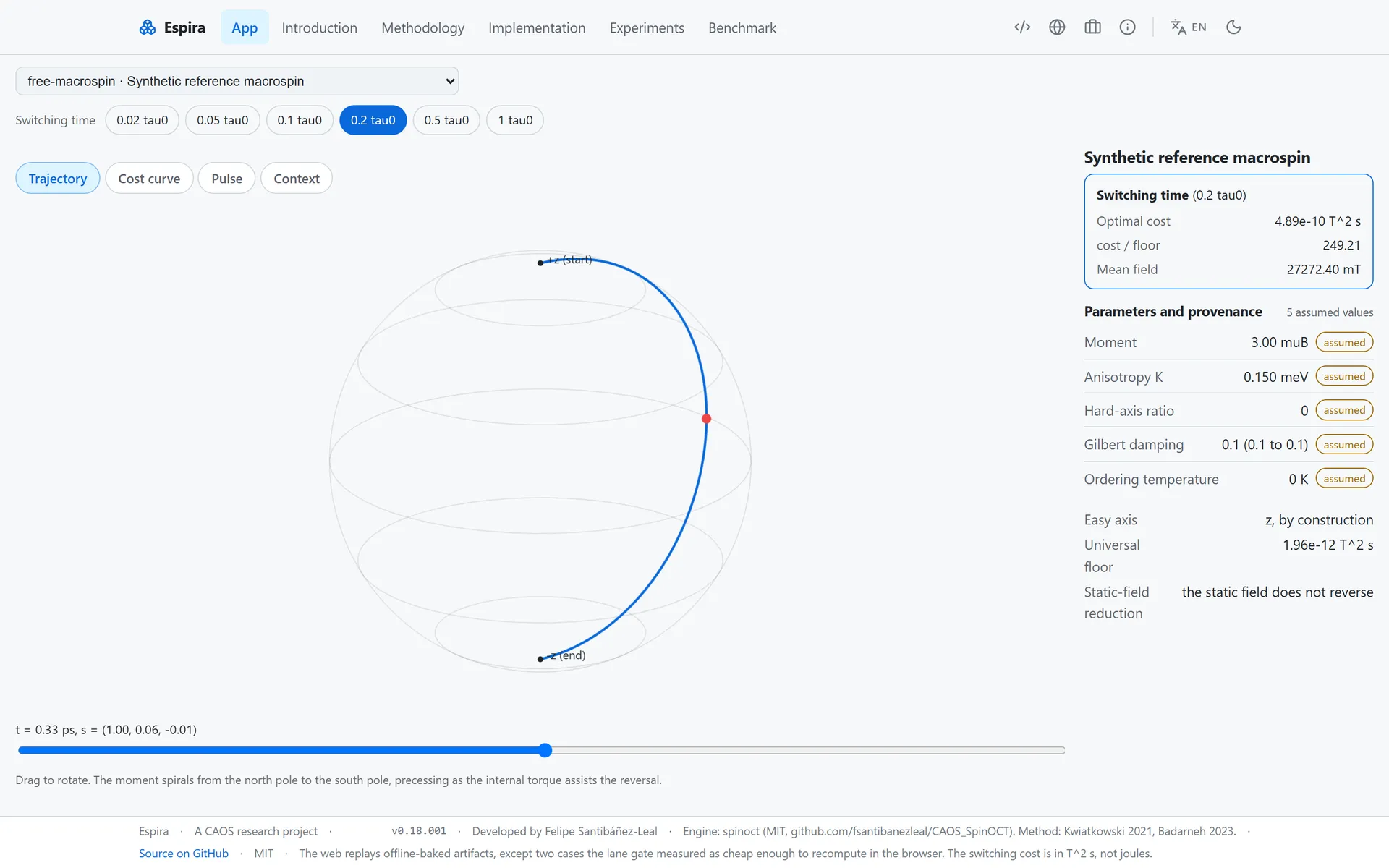Go to the Experiments page
The height and width of the screenshot is (868, 1389).
pyautogui.click(x=647, y=27)
